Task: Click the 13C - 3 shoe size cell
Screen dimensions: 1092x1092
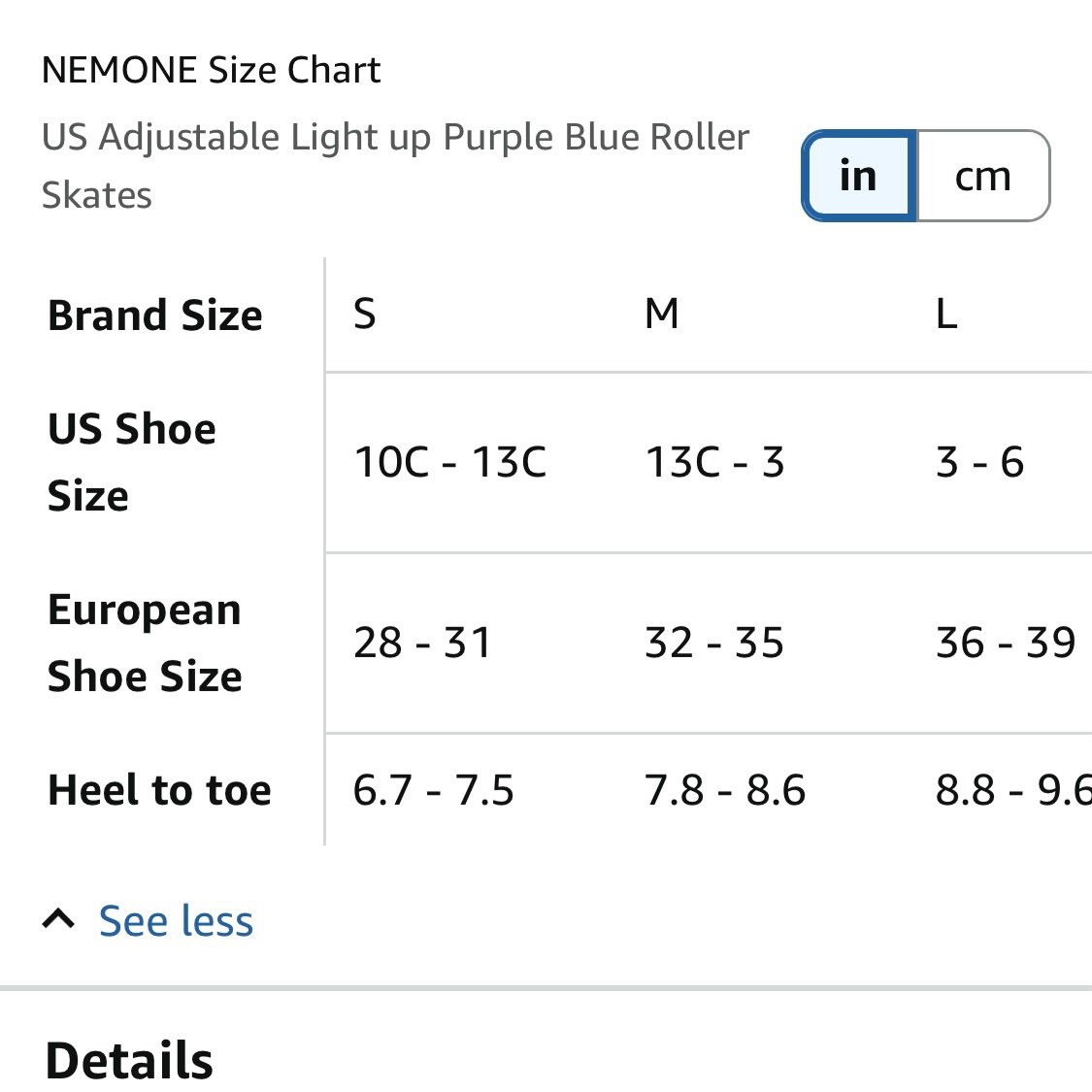Action: pyautogui.click(x=714, y=462)
